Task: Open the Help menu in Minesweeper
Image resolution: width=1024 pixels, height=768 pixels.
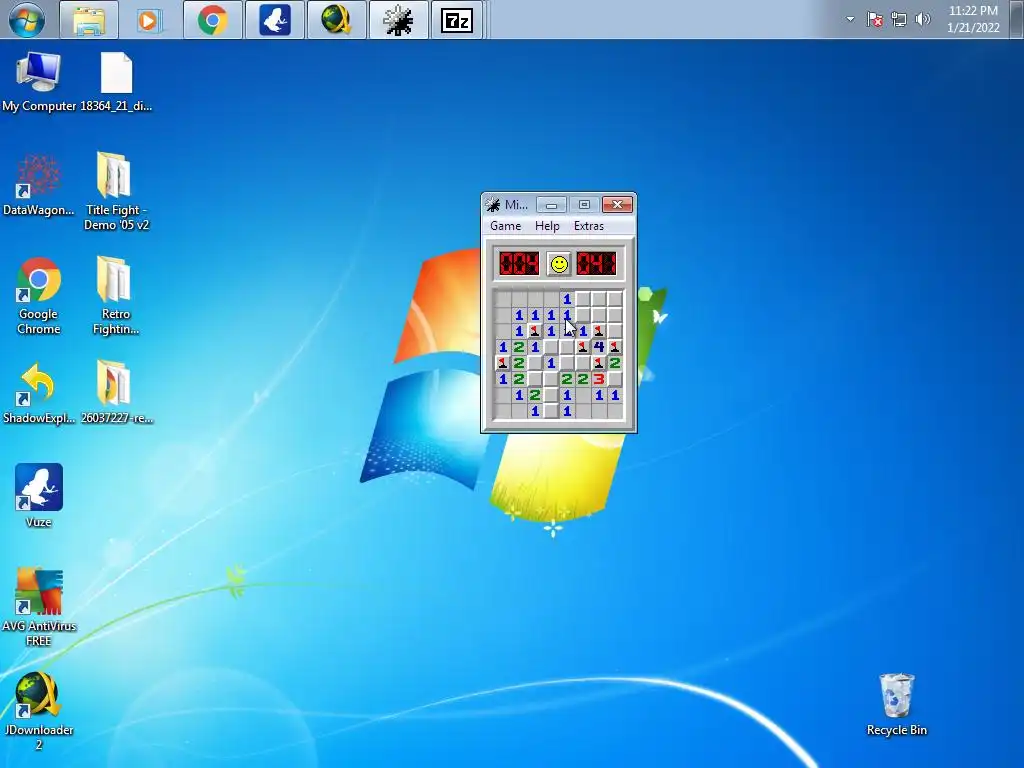Action: tap(547, 226)
